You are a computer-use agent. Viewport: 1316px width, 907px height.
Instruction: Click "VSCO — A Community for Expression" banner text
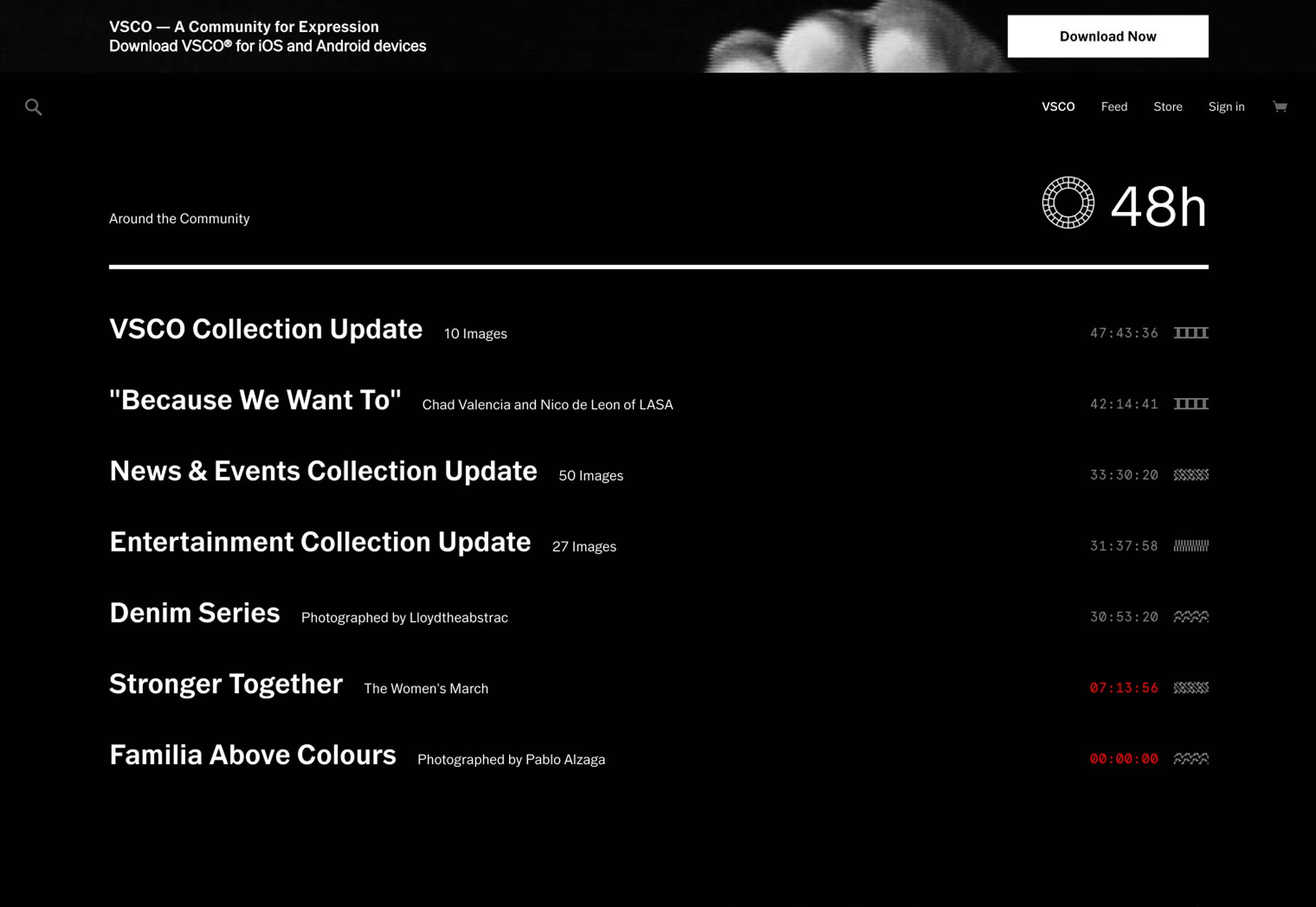244,27
